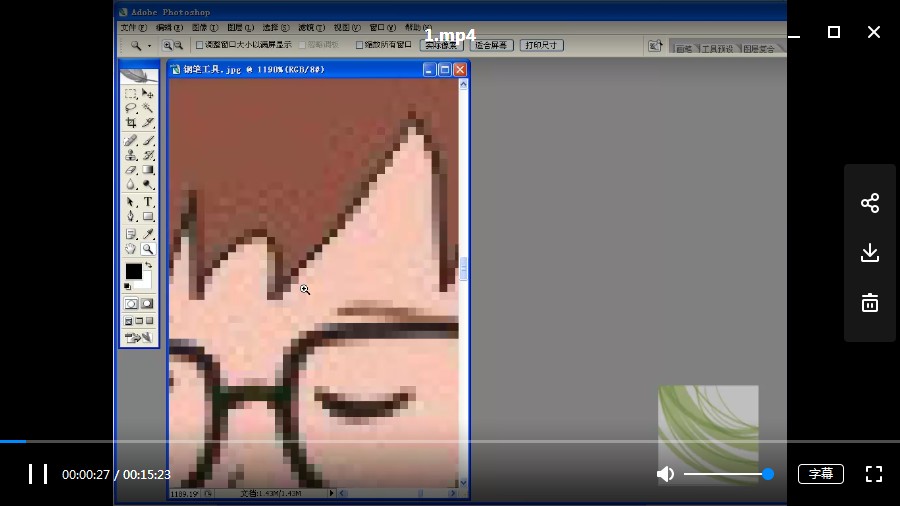Delete the video with the trash icon
900x506 pixels.
(x=870, y=302)
